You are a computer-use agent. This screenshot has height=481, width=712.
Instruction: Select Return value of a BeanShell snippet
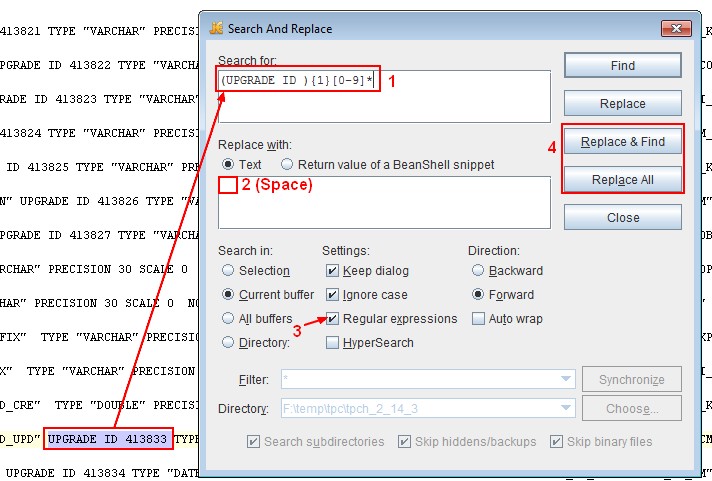pyautogui.click(x=288, y=164)
